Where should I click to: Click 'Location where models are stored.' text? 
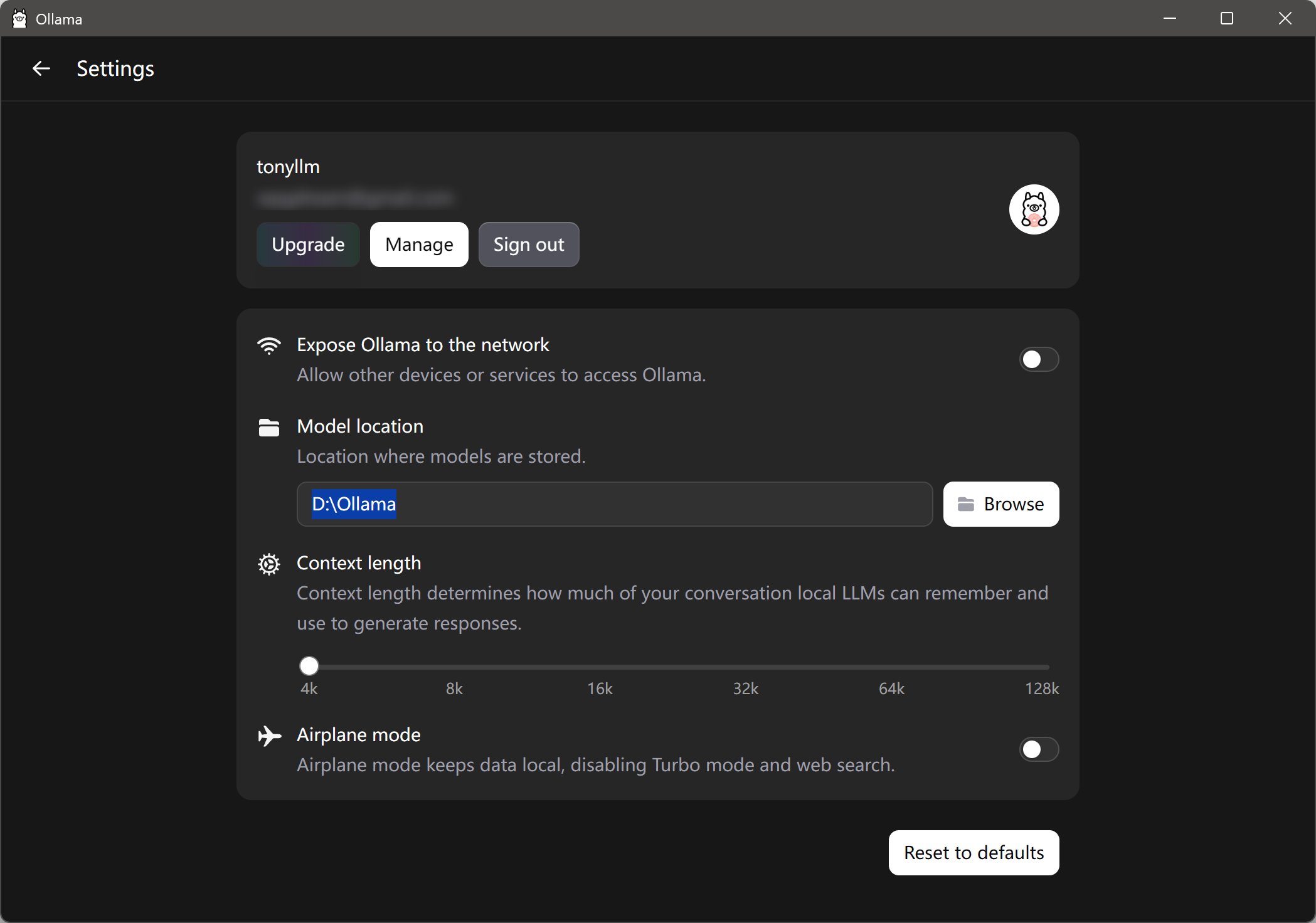[441, 456]
